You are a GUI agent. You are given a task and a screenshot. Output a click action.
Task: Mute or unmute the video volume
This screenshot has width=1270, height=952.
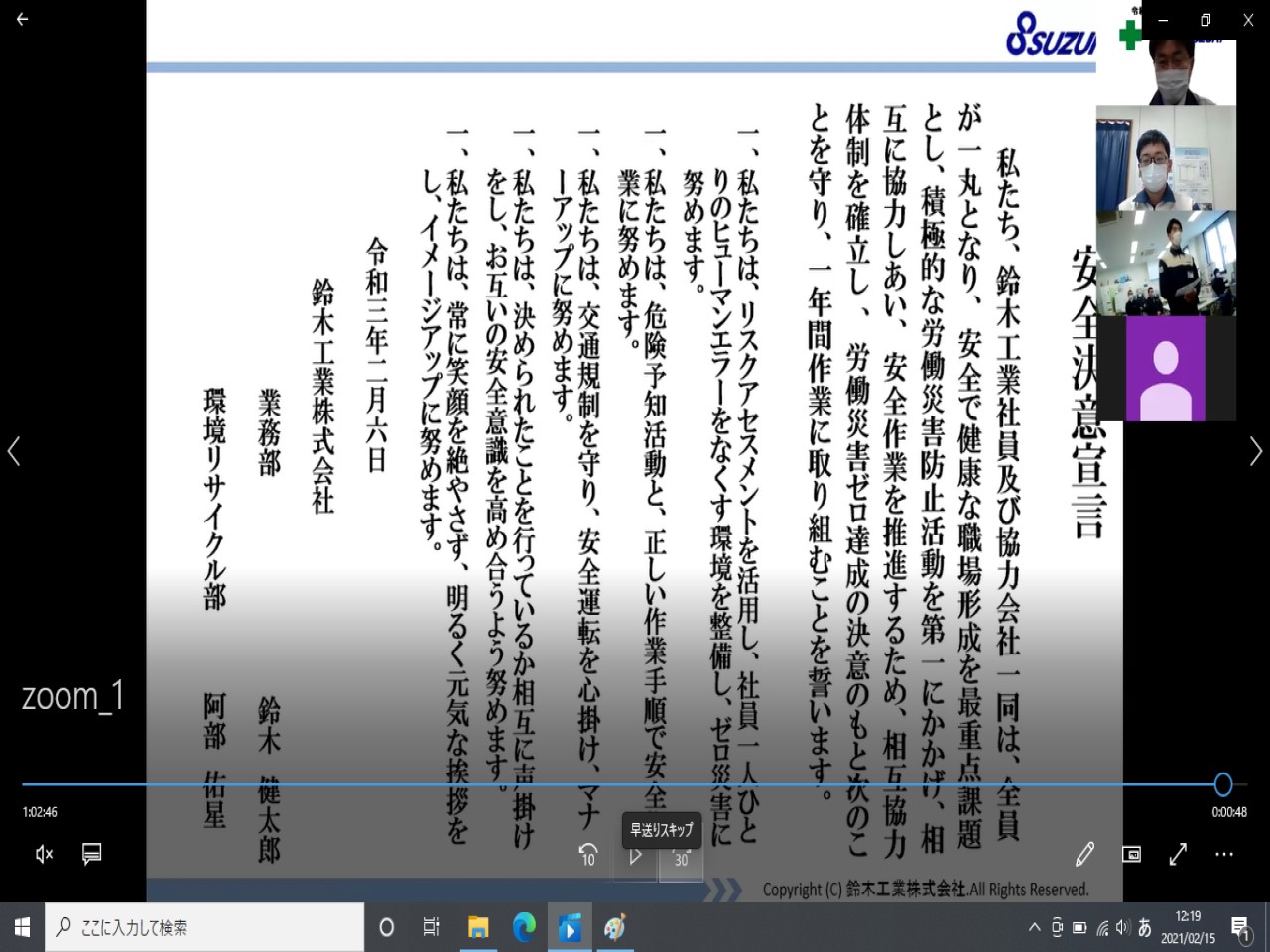pos(44,854)
